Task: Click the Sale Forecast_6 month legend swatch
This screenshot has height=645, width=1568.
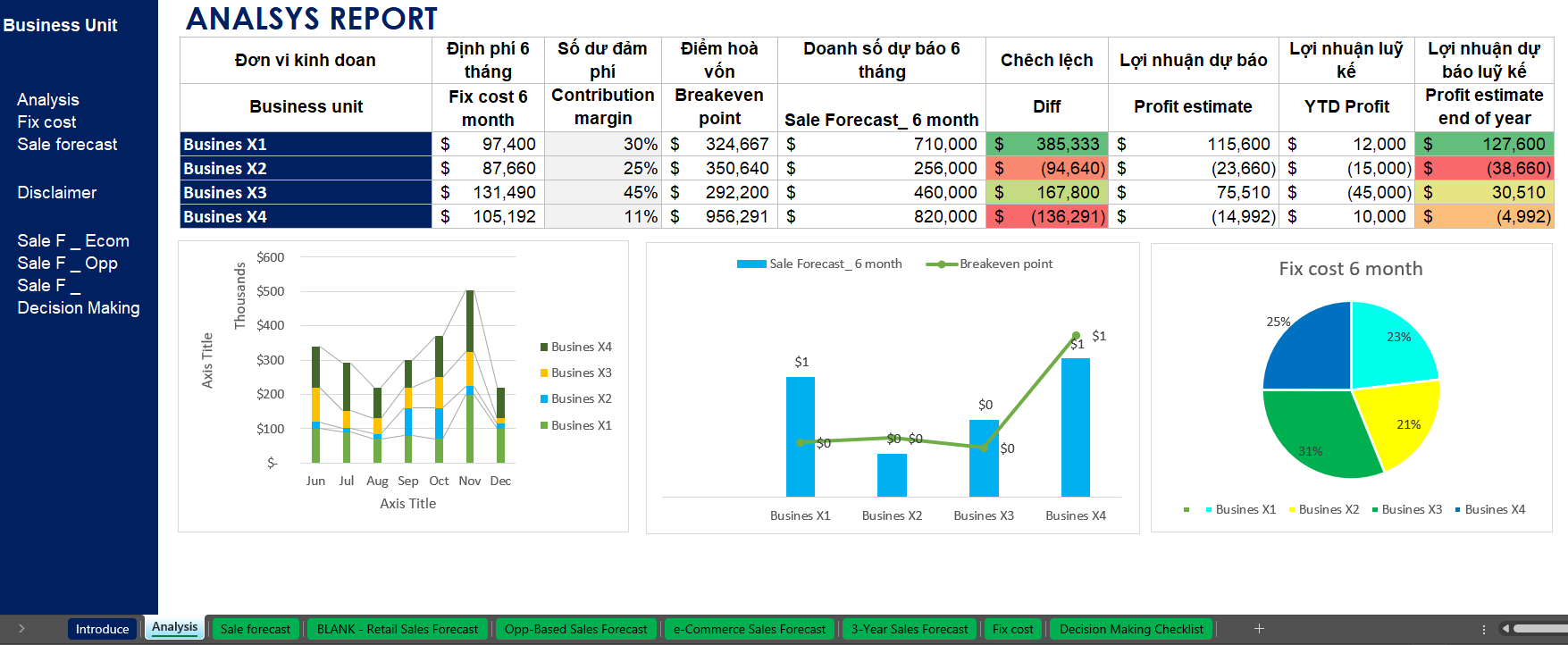Action: click(750, 264)
